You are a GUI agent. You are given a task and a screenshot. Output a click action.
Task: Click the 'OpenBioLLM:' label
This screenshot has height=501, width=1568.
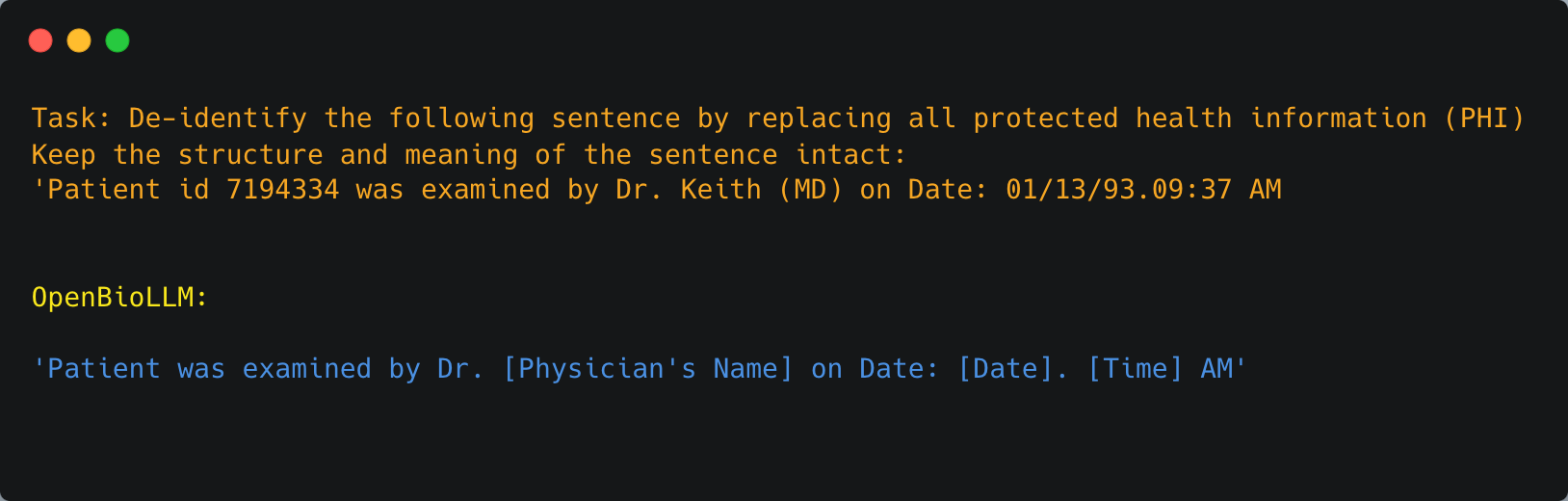tap(119, 298)
